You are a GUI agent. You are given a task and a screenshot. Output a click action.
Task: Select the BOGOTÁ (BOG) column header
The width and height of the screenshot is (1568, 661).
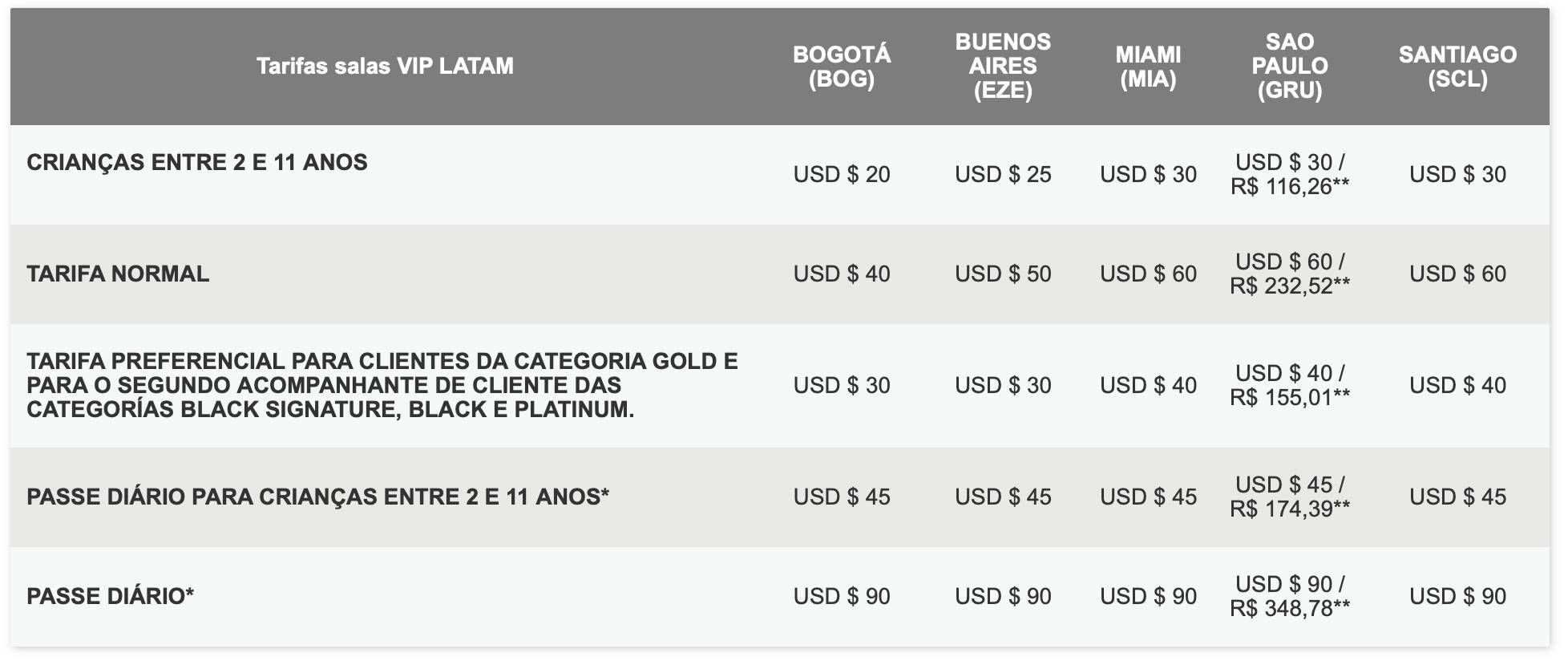pyautogui.click(x=842, y=67)
